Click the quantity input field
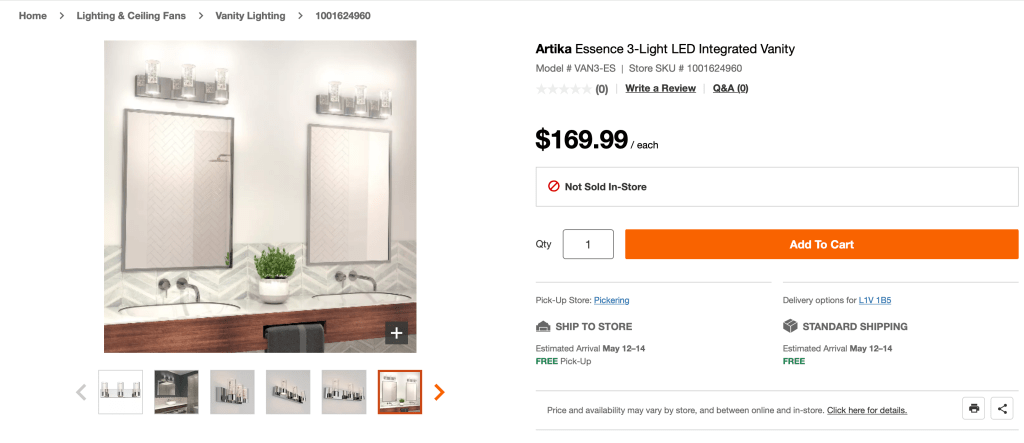Image resolution: width=1024 pixels, height=443 pixels. tap(588, 244)
